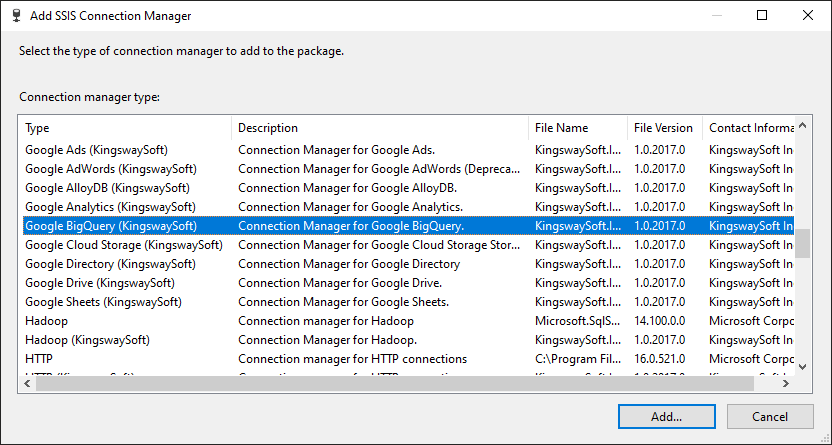Maximize the Add SSIS Connection Manager dialog
Image resolution: width=832 pixels, height=445 pixels.
(762, 15)
